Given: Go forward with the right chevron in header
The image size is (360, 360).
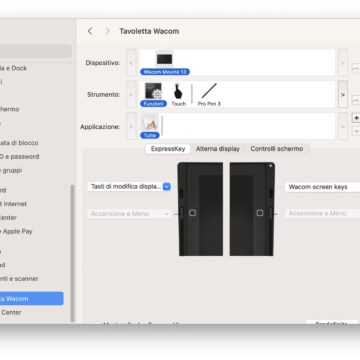Looking at the screenshot, I should 107,31.
